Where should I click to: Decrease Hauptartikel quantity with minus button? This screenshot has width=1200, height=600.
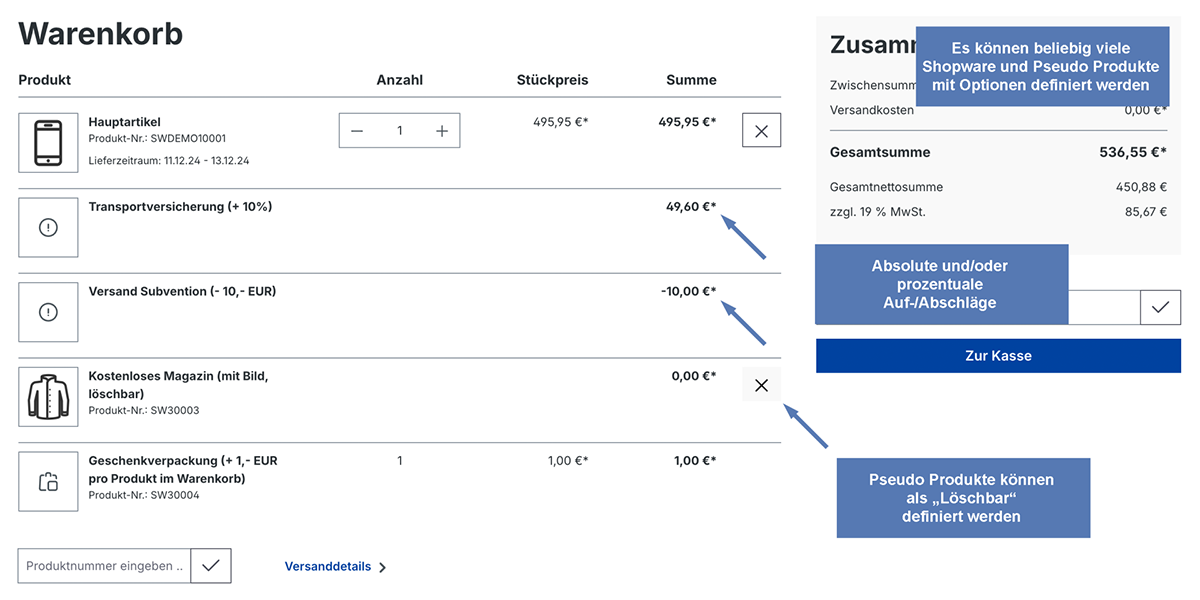click(357, 131)
